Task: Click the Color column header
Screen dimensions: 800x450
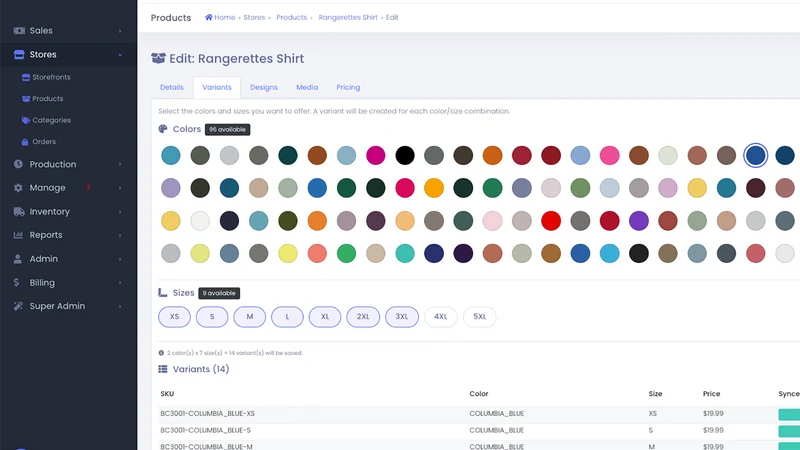Action: [479, 394]
